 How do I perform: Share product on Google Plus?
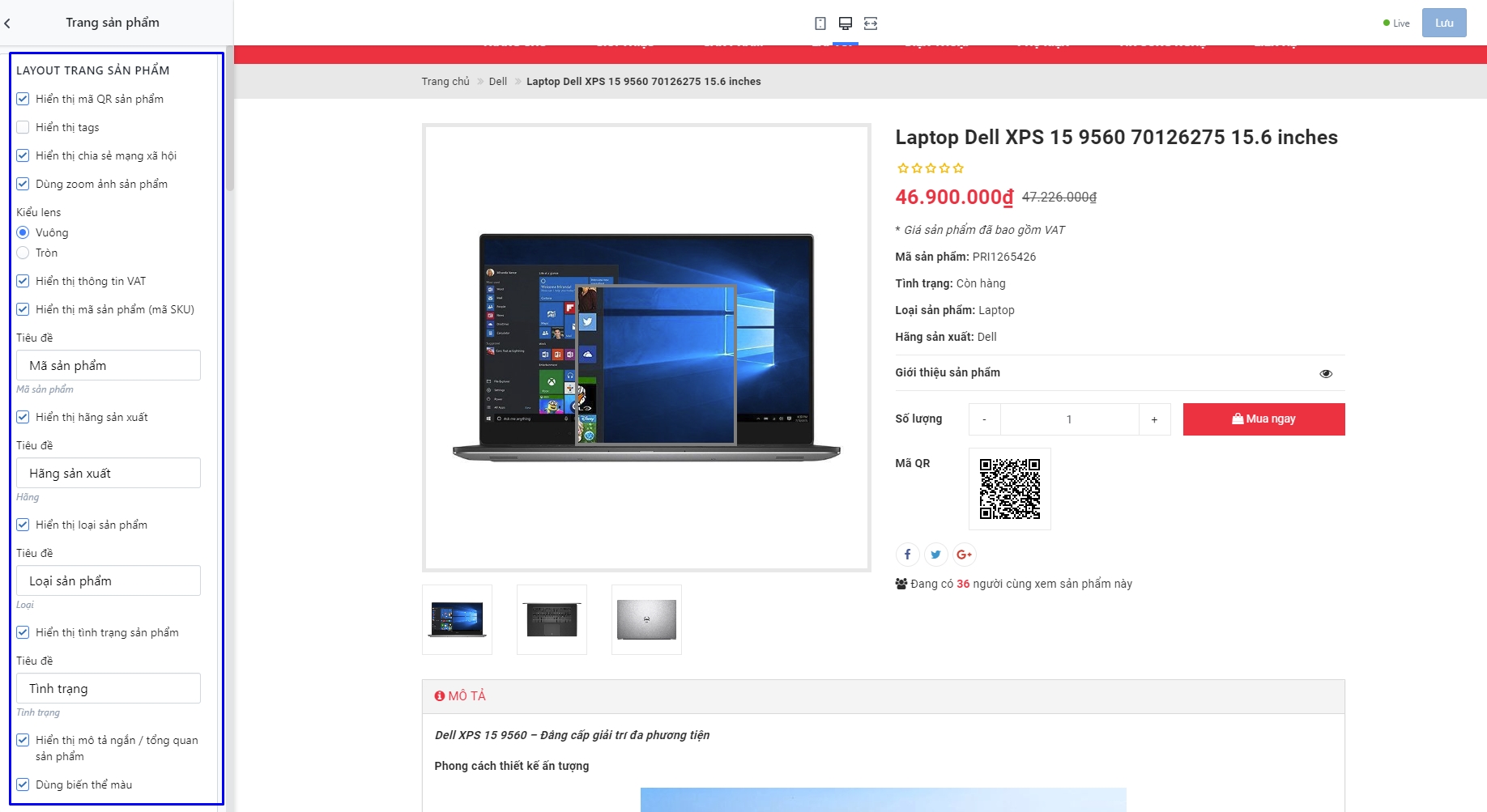pos(964,555)
